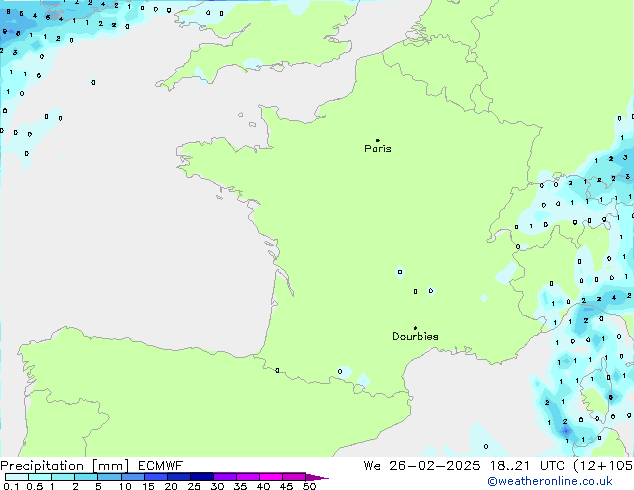This screenshot has width=634, height=490.
Task: Click the Paris location dot marker
Action: coord(378,140)
